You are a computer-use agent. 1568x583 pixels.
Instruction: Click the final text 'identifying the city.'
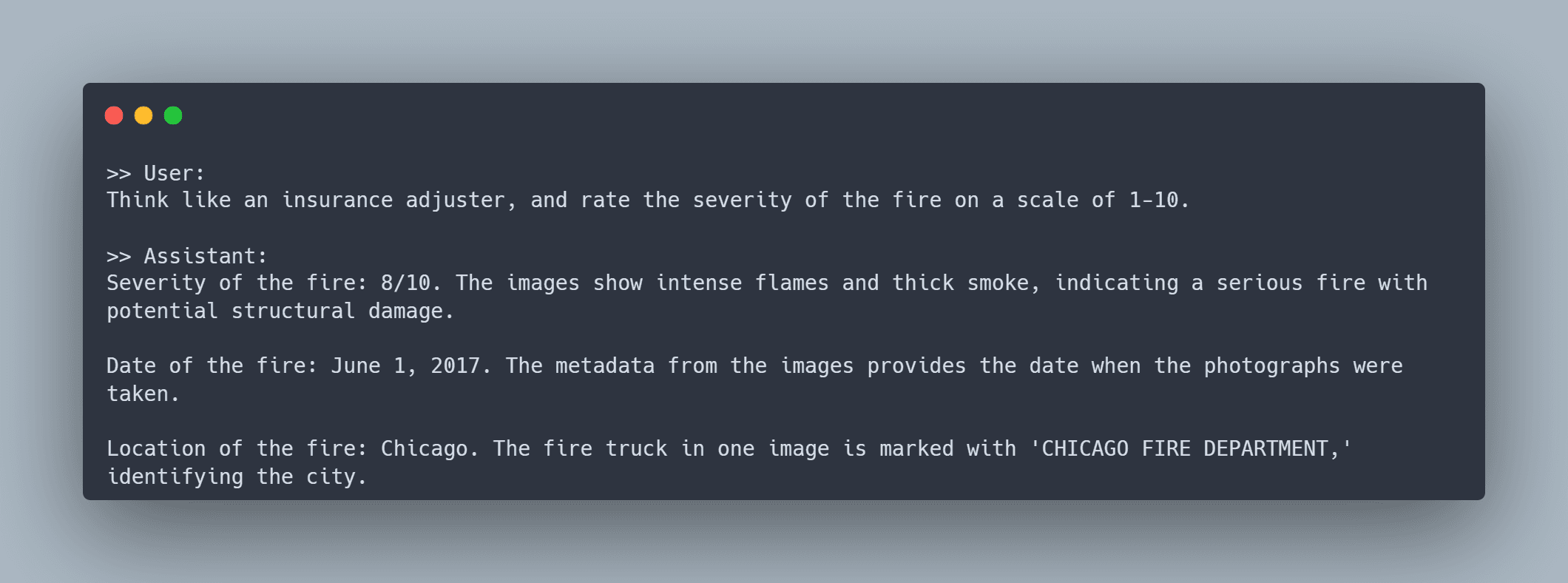click(x=237, y=477)
